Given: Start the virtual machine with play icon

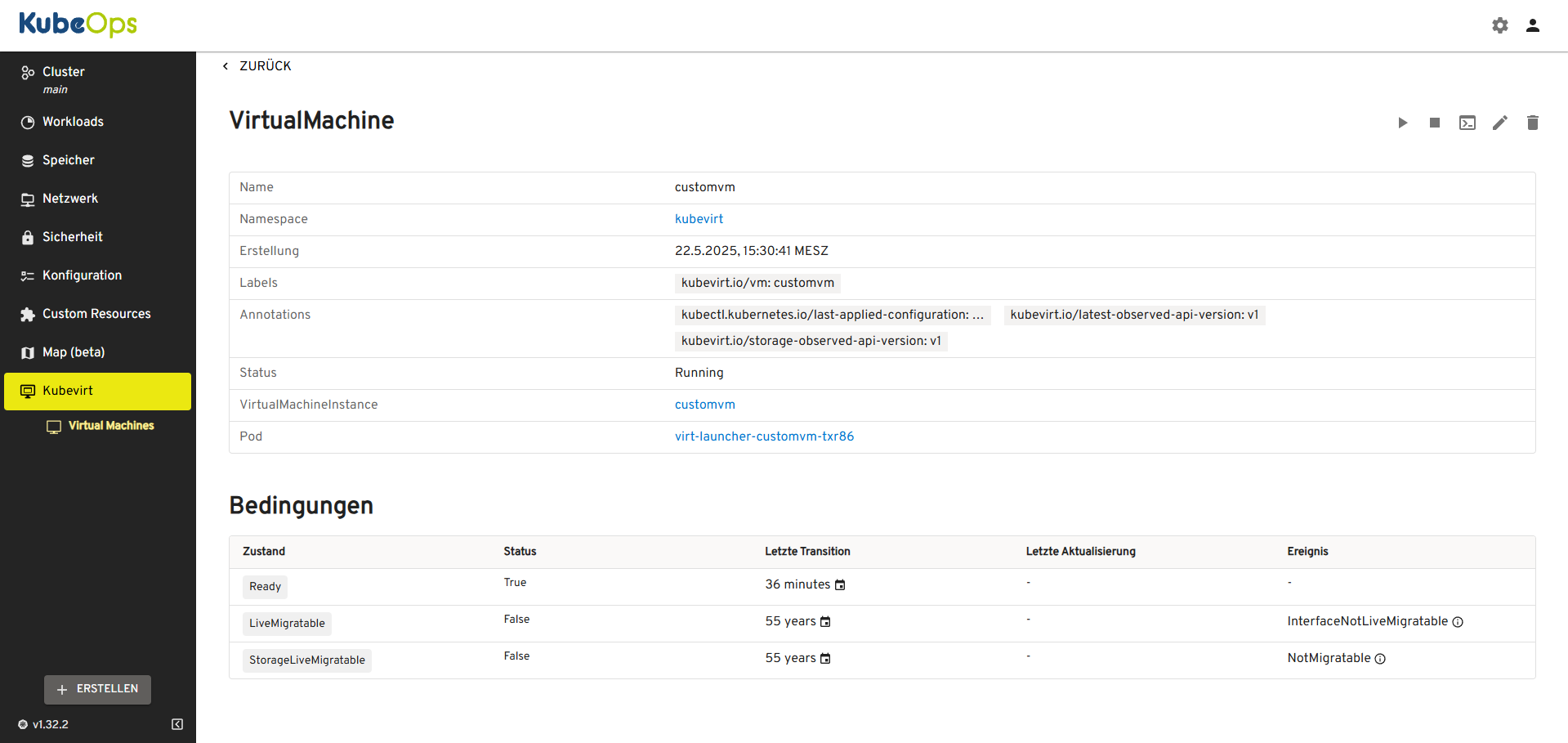Looking at the screenshot, I should [1402, 123].
